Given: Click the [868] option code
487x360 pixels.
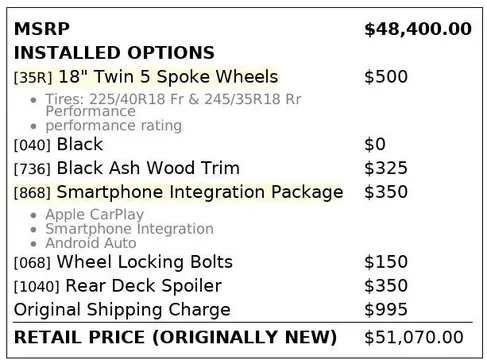Looking at the screenshot, I should tap(32, 193).
